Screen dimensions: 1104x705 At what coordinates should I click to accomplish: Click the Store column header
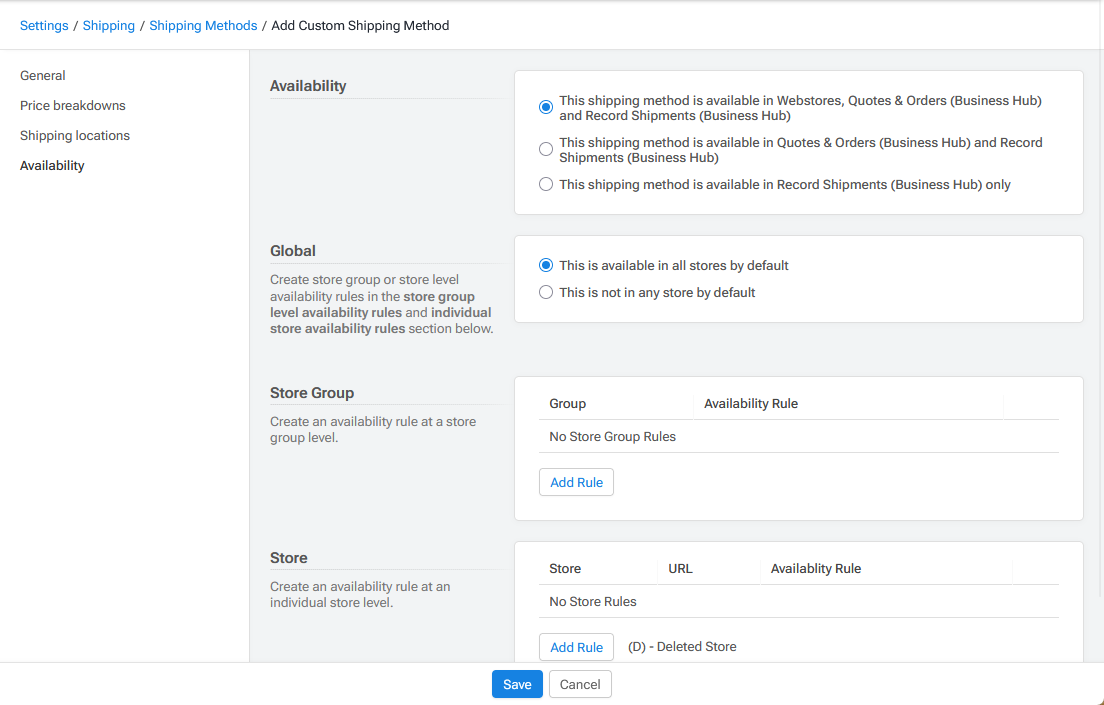pyautogui.click(x=565, y=568)
